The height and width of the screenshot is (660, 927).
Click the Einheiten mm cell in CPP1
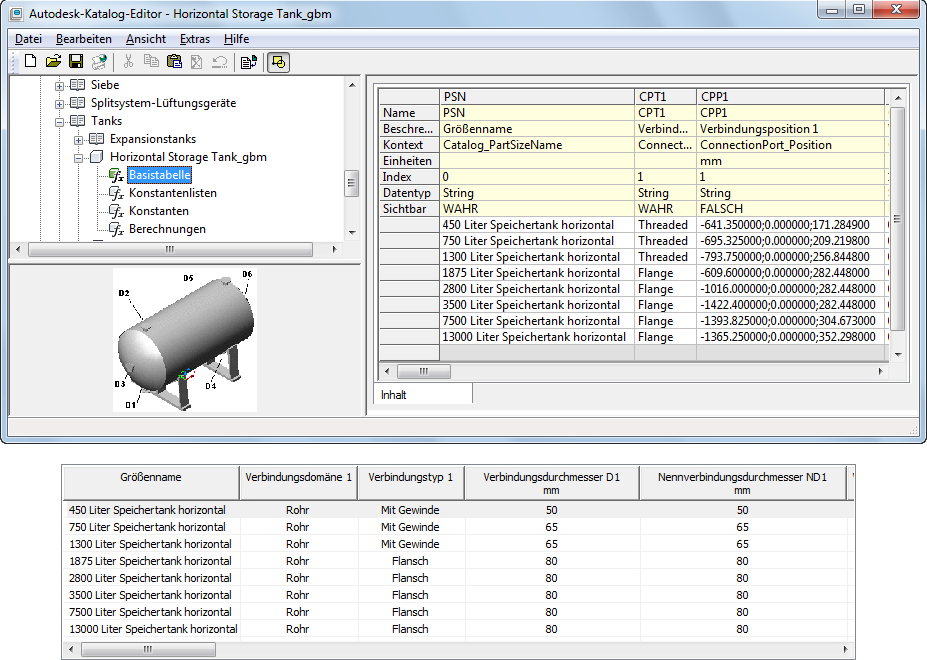pos(791,161)
